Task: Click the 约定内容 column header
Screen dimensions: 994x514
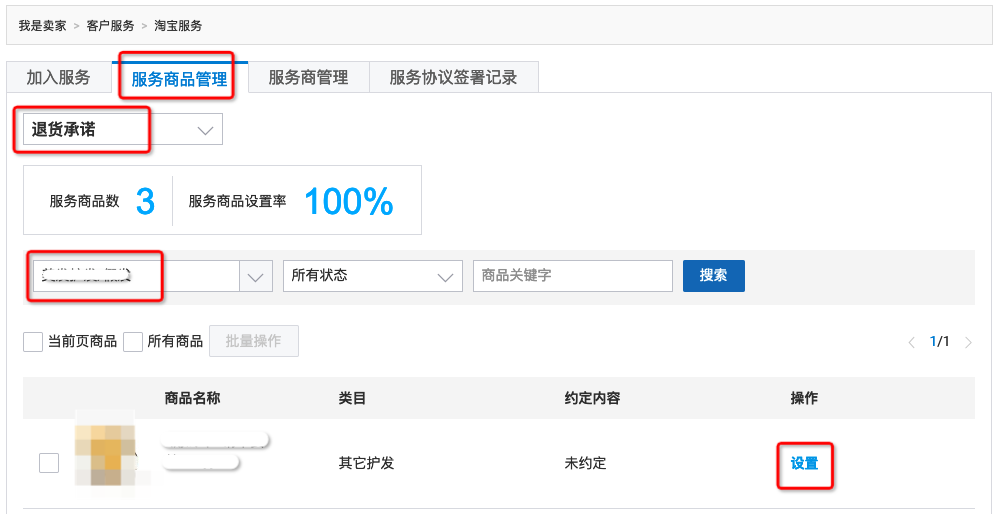Action: [592, 398]
